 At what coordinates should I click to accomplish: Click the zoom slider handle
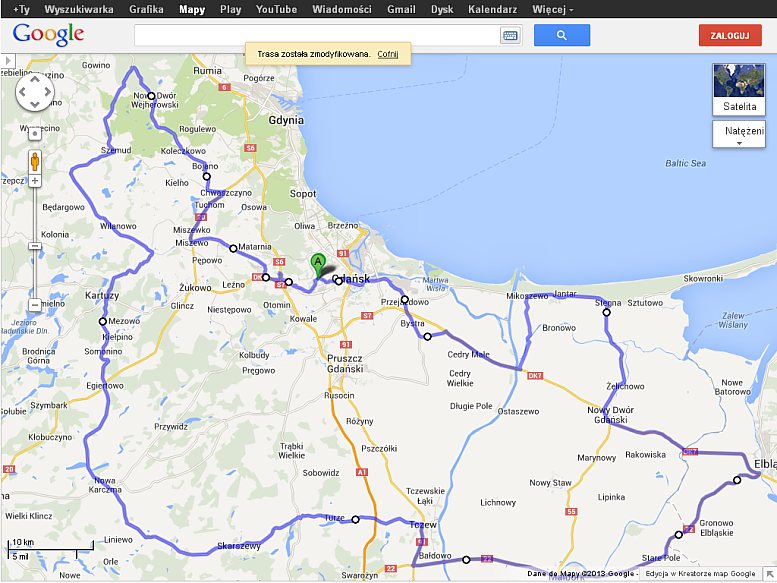(x=35, y=246)
